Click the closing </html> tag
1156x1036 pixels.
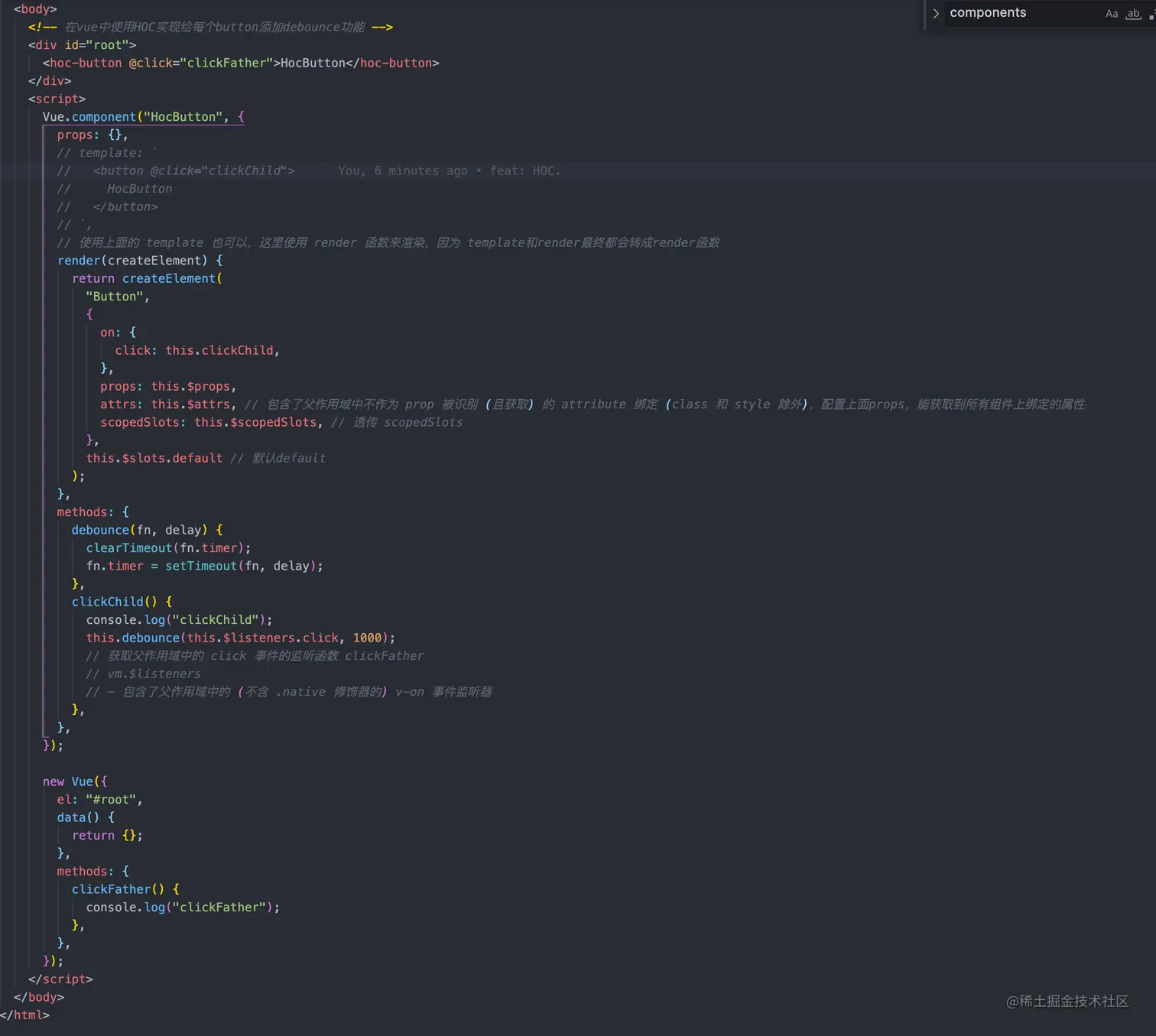[24, 1015]
